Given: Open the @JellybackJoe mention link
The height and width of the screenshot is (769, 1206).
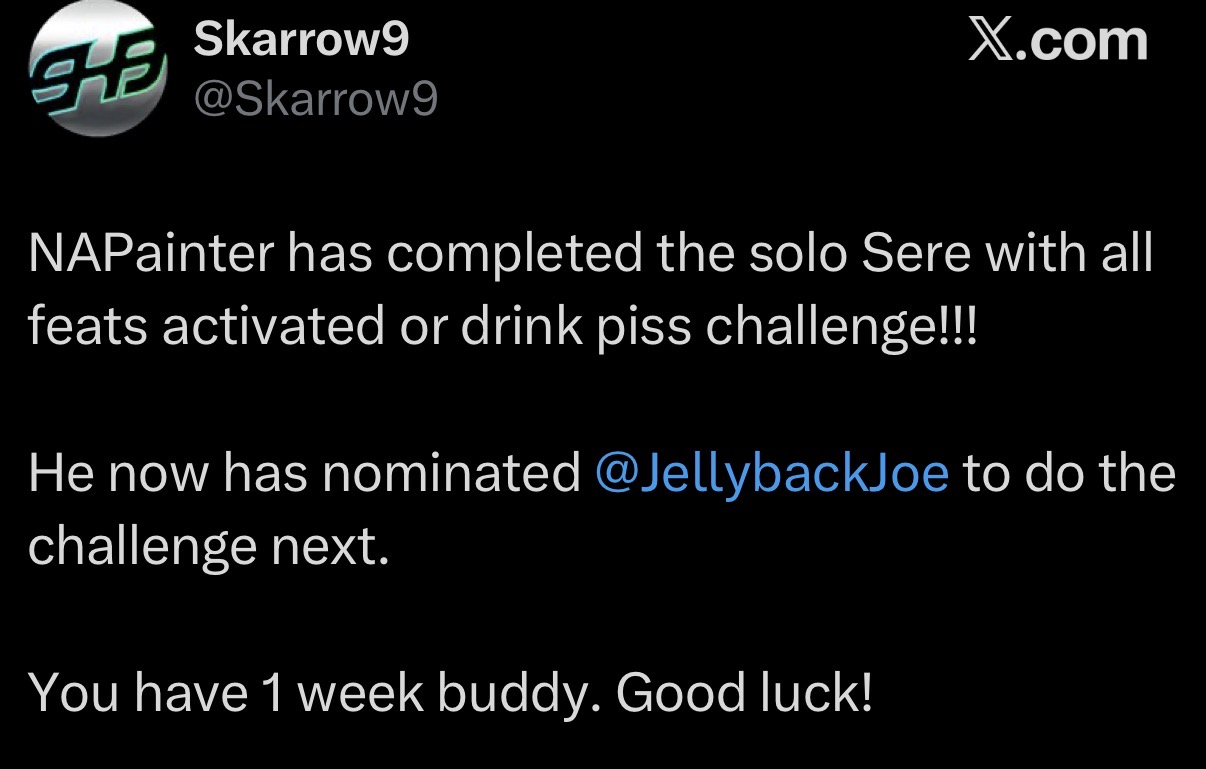Looking at the screenshot, I should pyautogui.click(x=771, y=472).
